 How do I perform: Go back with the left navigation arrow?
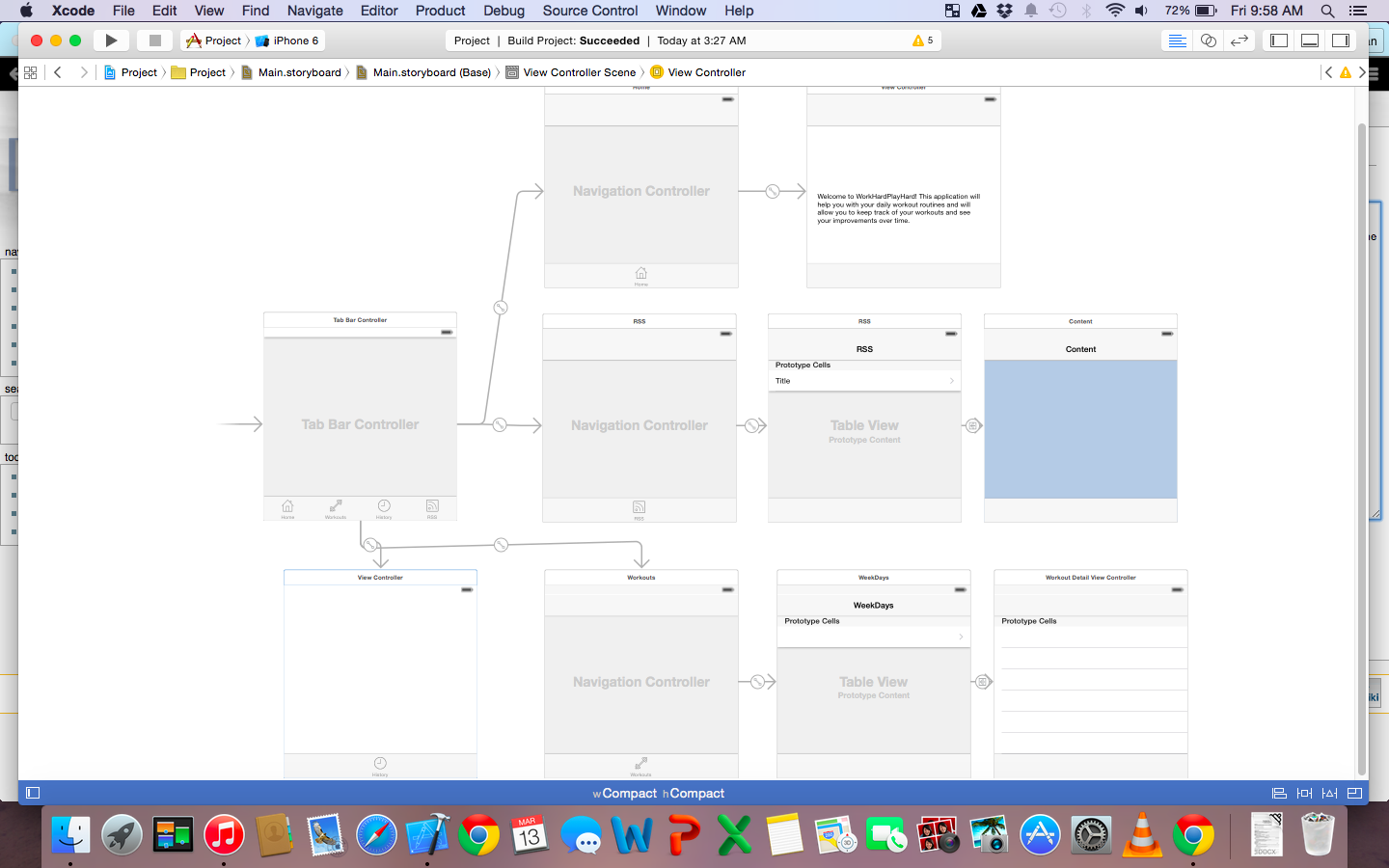pyautogui.click(x=58, y=72)
